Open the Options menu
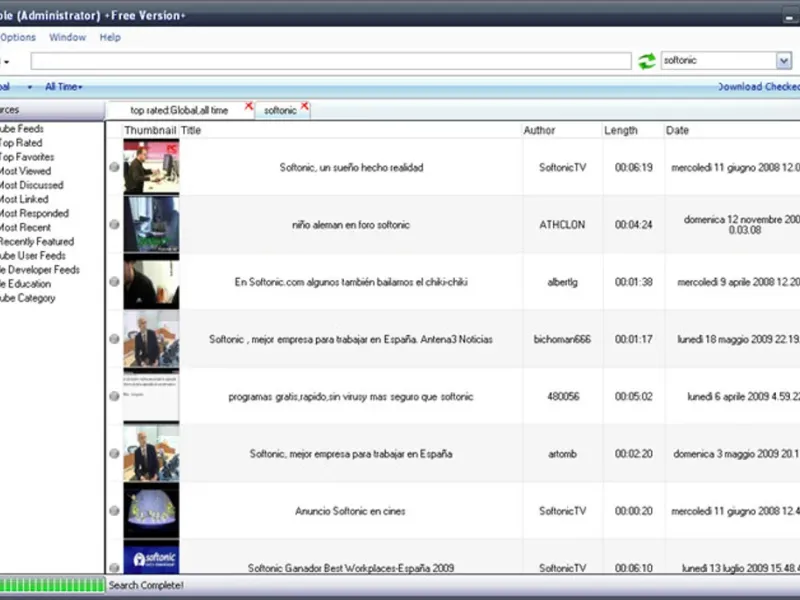This screenshot has width=800, height=600. click(x=18, y=37)
